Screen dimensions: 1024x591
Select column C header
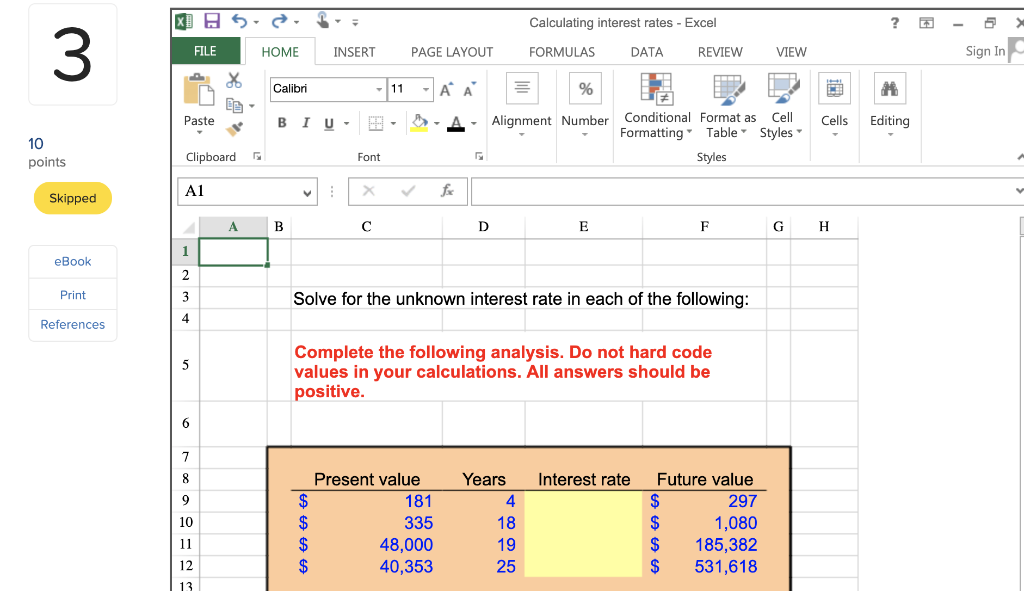point(366,227)
